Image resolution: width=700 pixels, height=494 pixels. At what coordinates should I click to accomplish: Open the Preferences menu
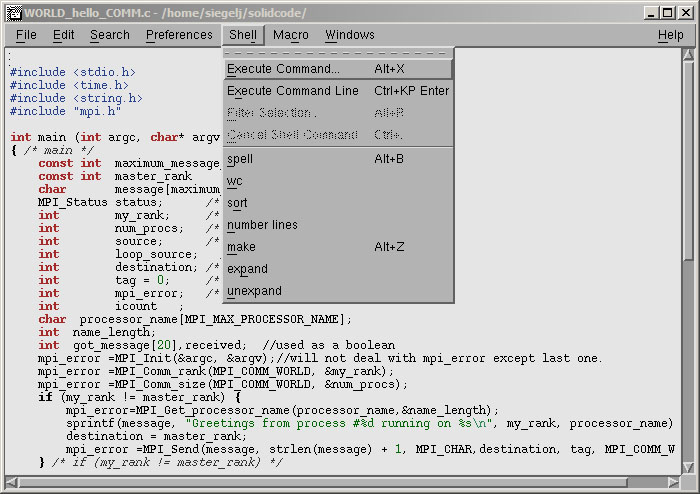tap(179, 35)
